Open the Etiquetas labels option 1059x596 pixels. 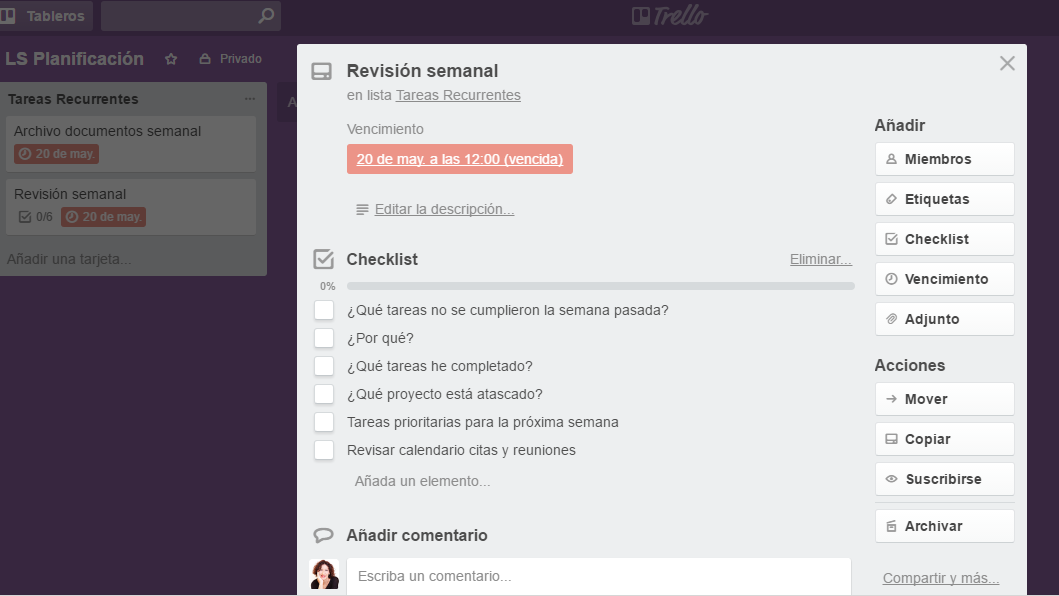click(x=944, y=199)
